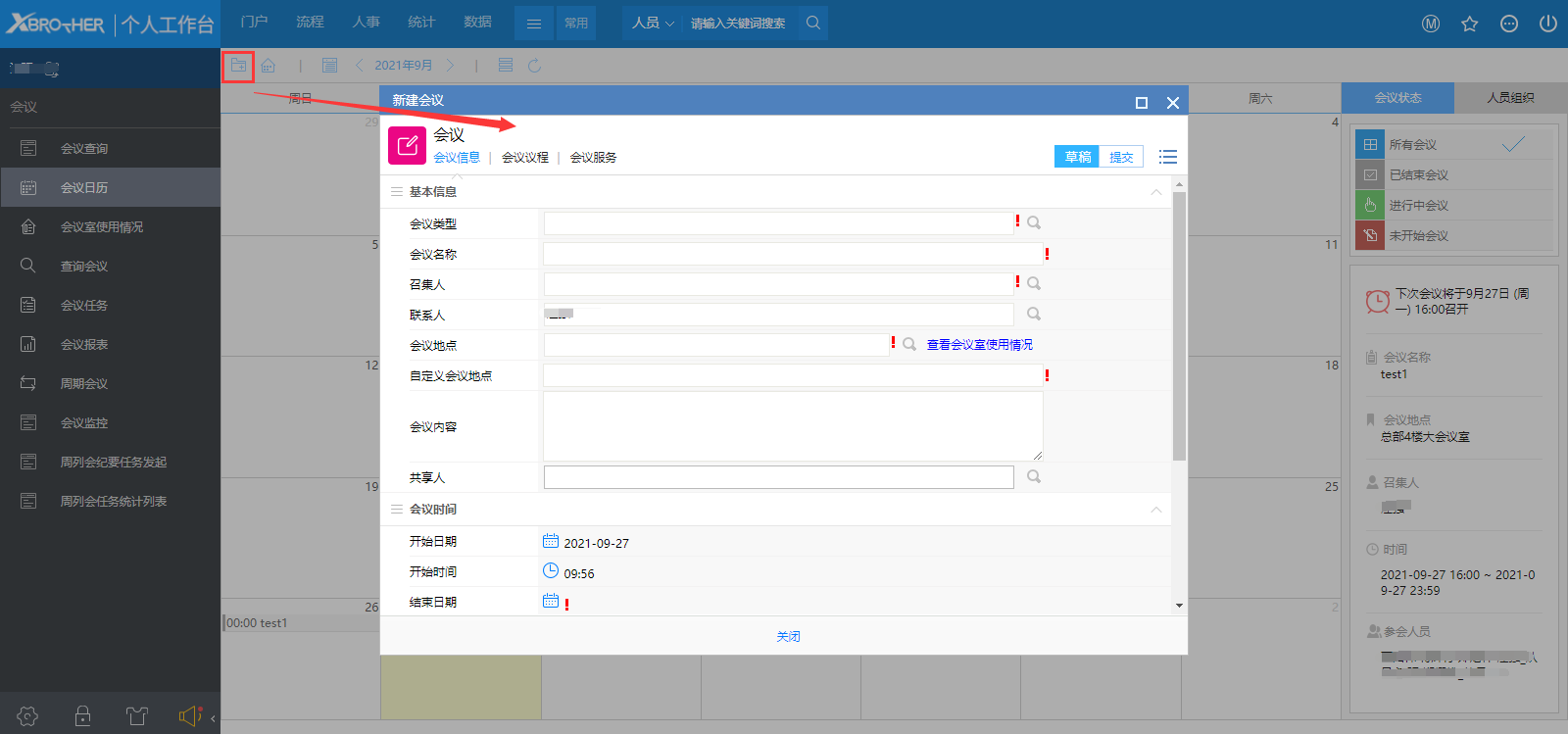The width and height of the screenshot is (1568, 734).
Task: Open the favorites star icon
Action: 1469,24
